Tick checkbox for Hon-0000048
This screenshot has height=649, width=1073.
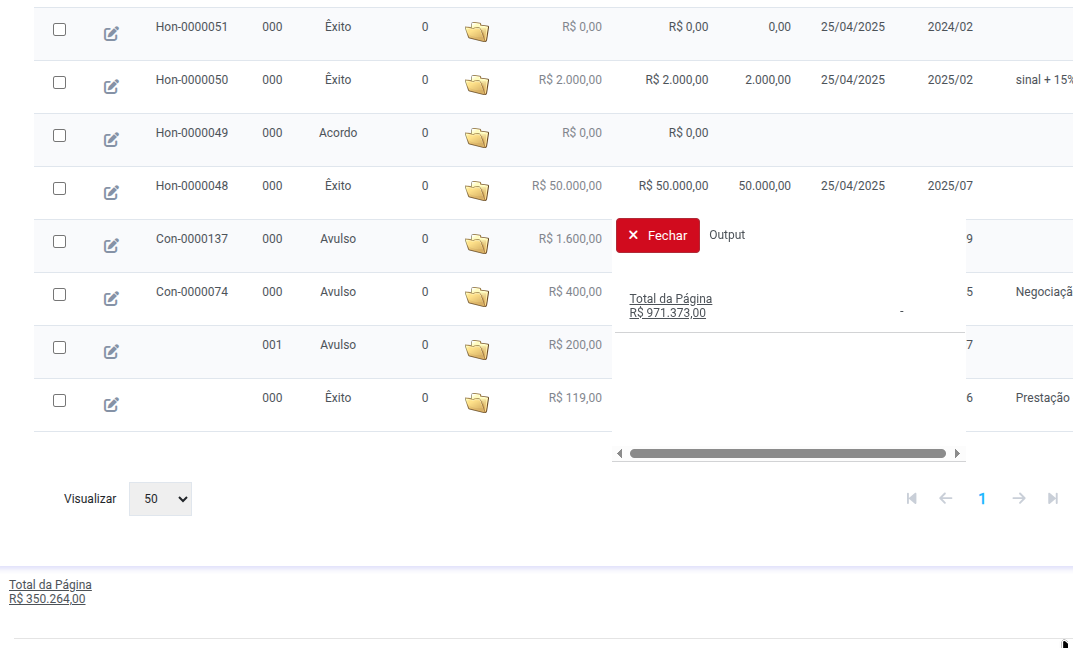(x=60, y=188)
